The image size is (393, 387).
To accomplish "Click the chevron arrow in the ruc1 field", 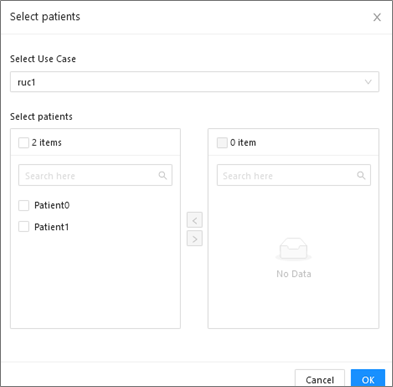I will [x=368, y=82].
